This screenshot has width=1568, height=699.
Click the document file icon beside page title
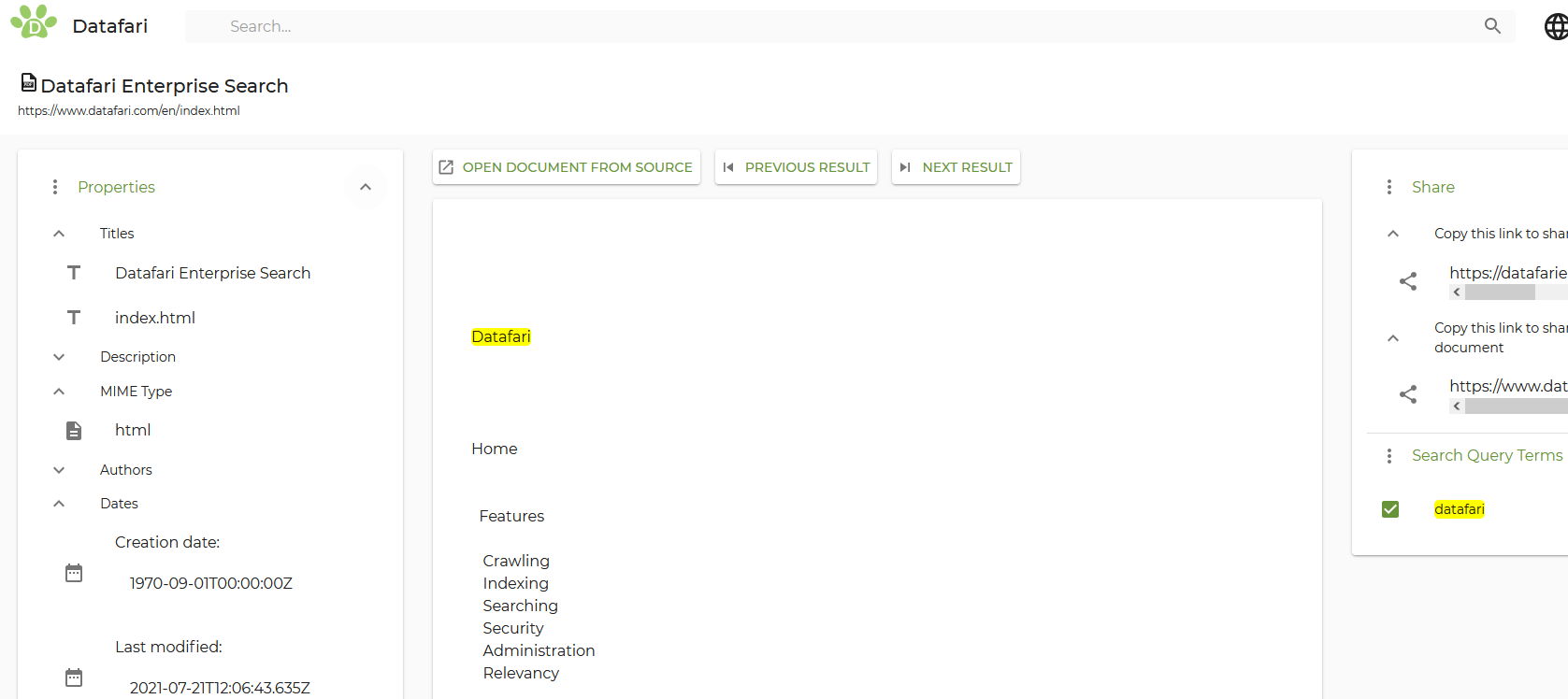click(29, 83)
